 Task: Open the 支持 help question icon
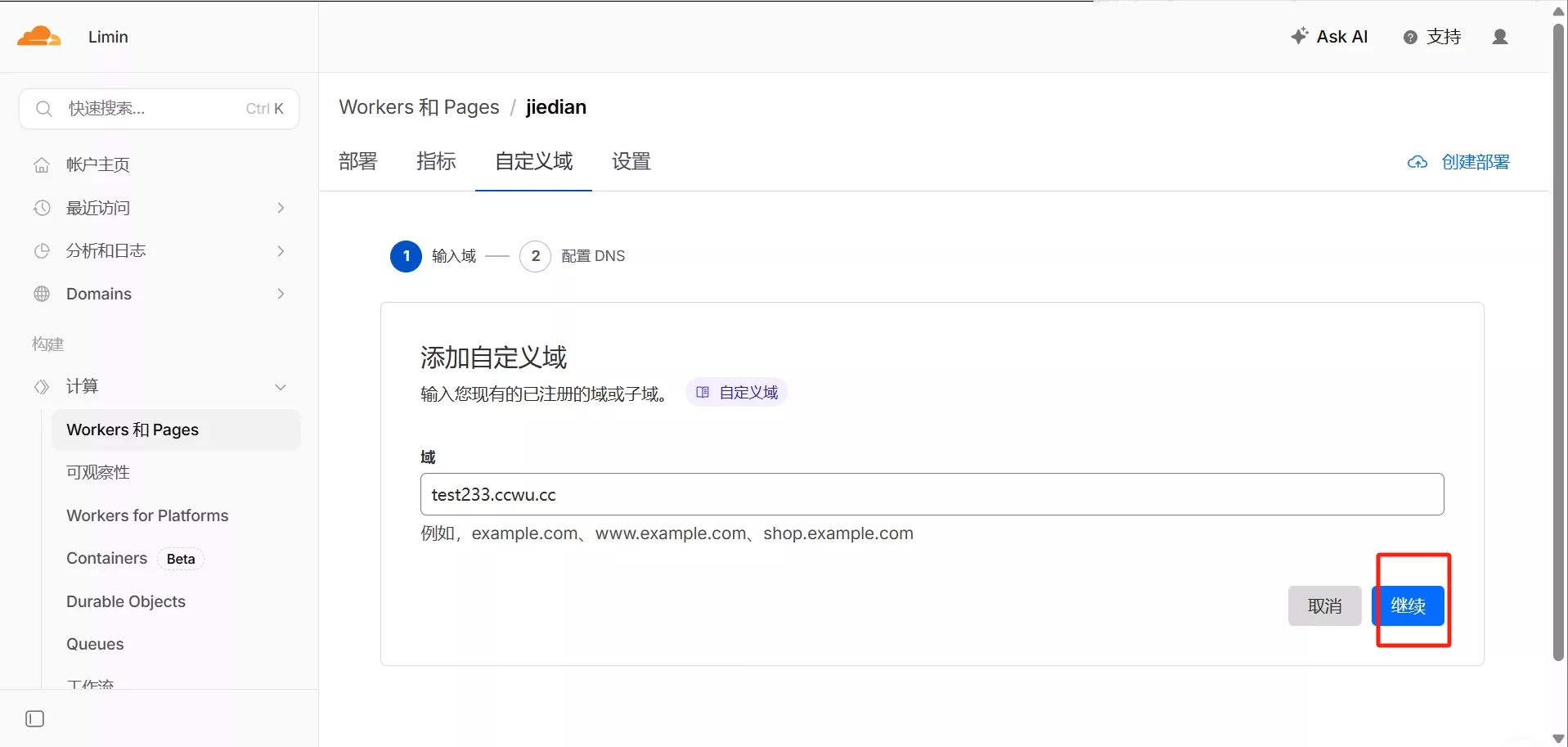click(1410, 37)
